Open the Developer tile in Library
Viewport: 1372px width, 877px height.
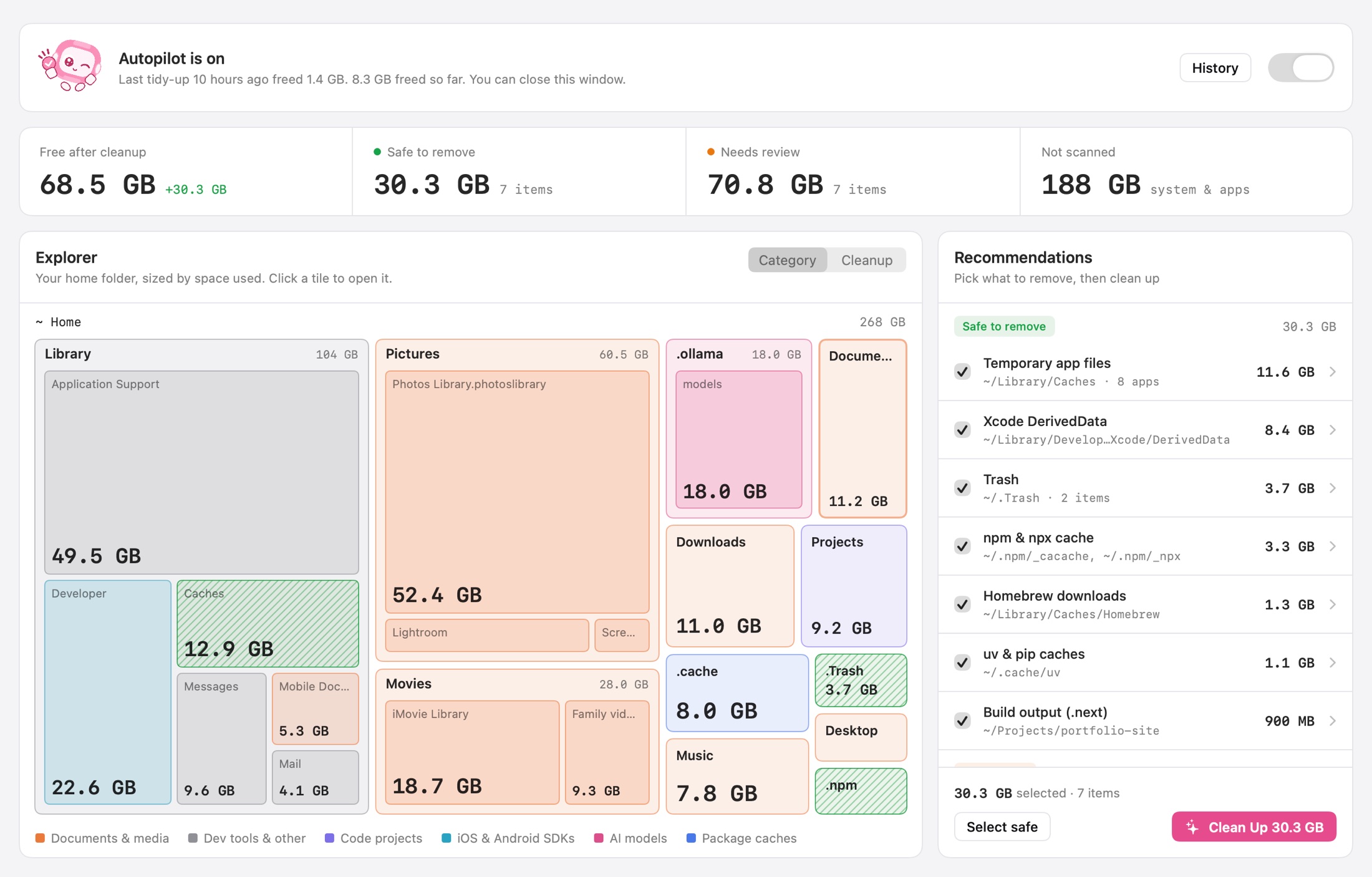tap(108, 692)
